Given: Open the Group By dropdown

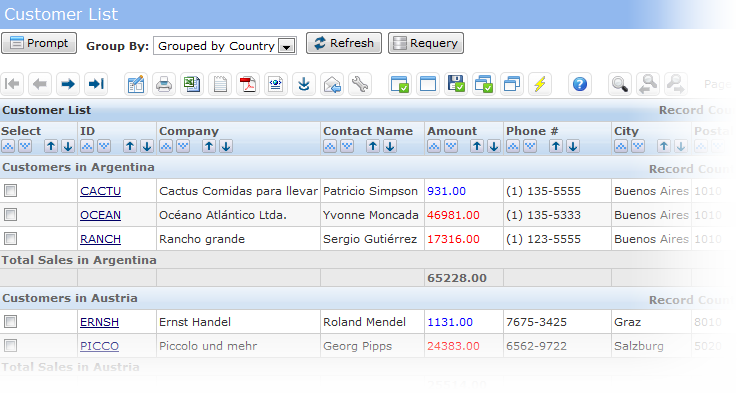Looking at the screenshot, I should point(225,46).
